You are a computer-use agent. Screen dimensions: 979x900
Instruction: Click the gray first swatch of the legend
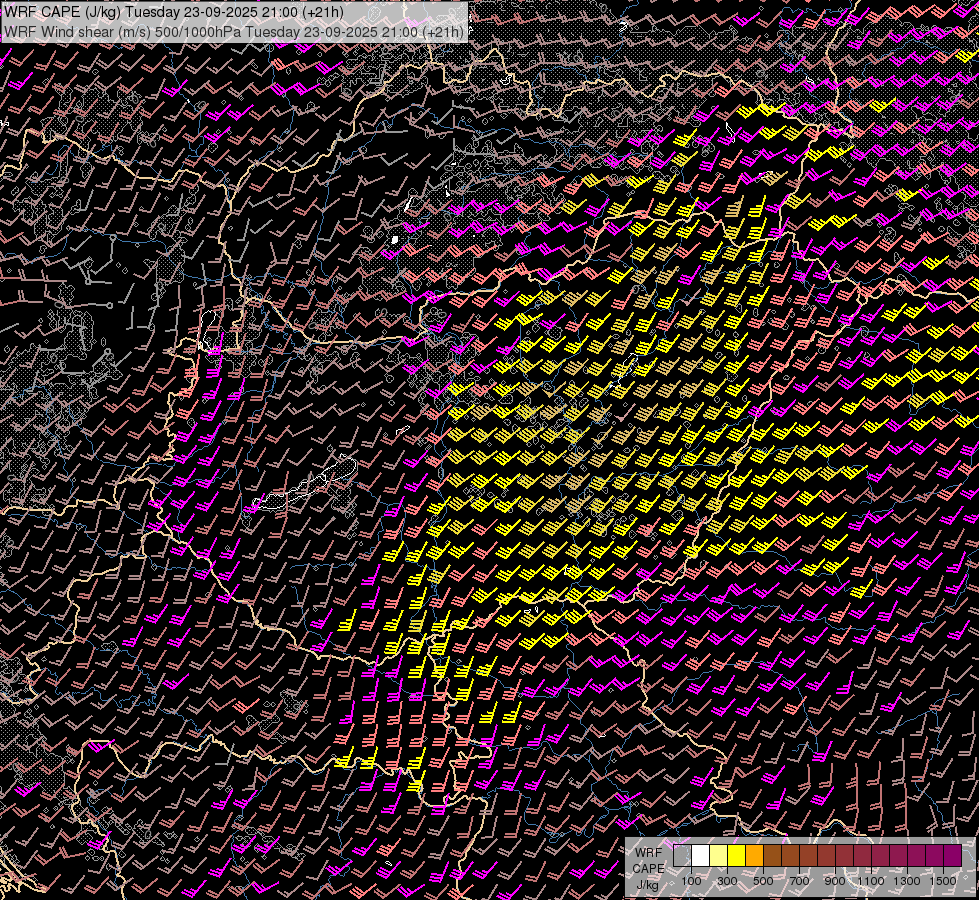(x=683, y=856)
